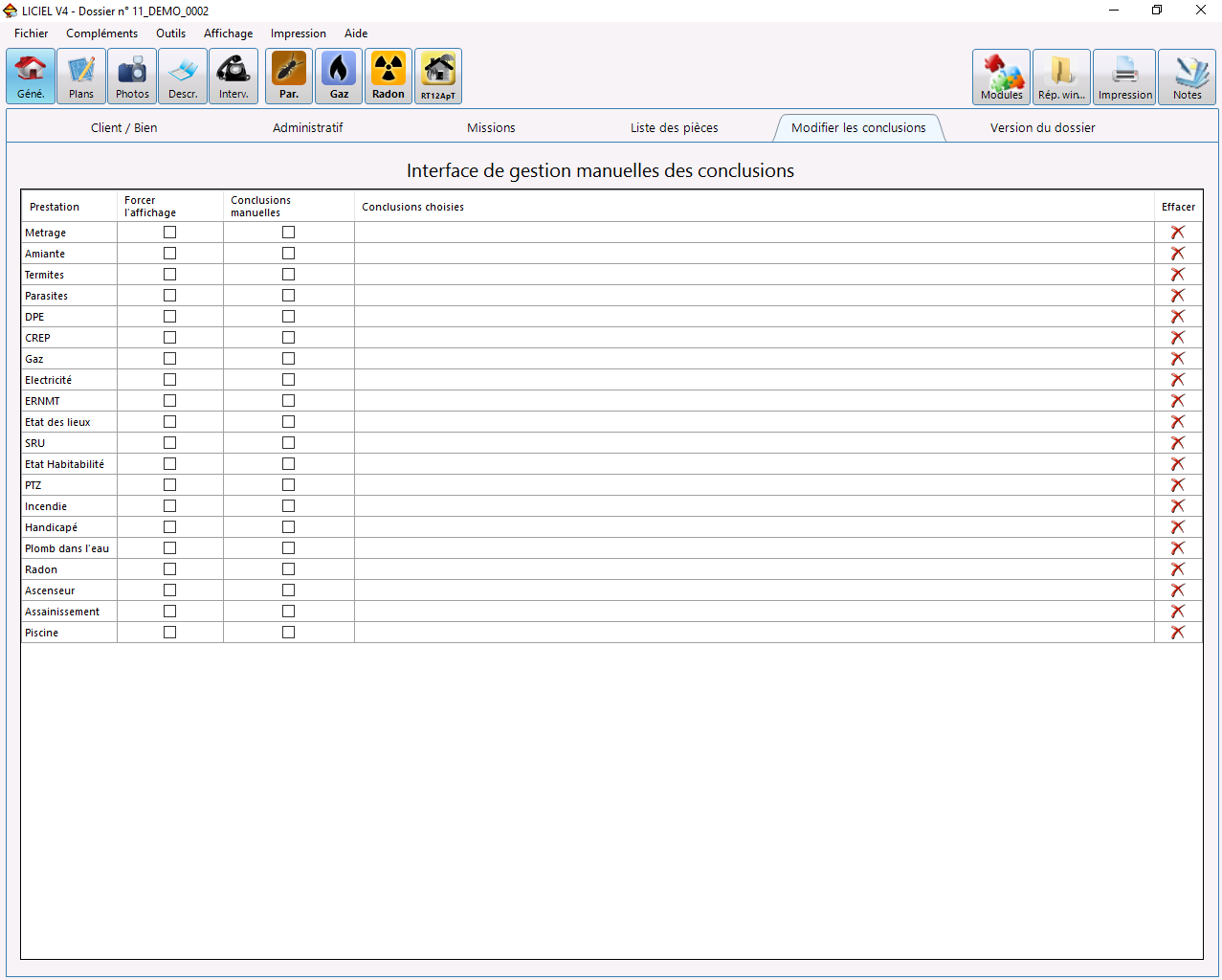Image resolution: width=1222 pixels, height=980 pixels.
Task: Open the Compléments menu
Action: coord(102,33)
